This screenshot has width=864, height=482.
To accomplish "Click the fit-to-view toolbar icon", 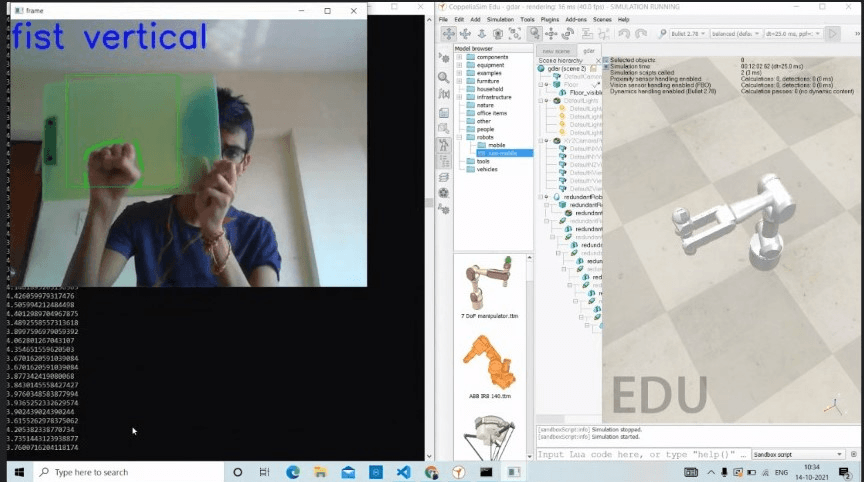I will [515, 34].
